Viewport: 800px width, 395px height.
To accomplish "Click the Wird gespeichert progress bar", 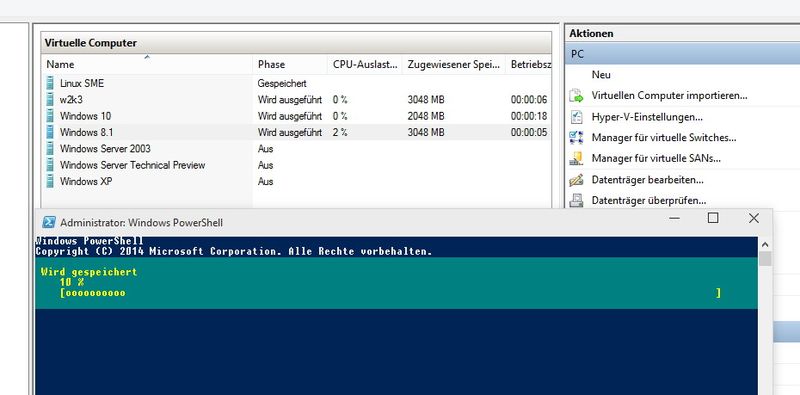I will (x=390, y=293).
